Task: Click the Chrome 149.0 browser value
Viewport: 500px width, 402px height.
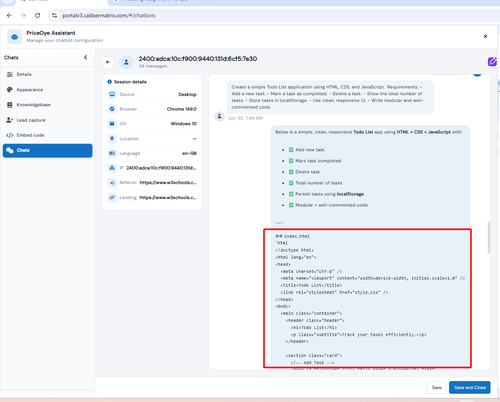Action: click(x=182, y=109)
